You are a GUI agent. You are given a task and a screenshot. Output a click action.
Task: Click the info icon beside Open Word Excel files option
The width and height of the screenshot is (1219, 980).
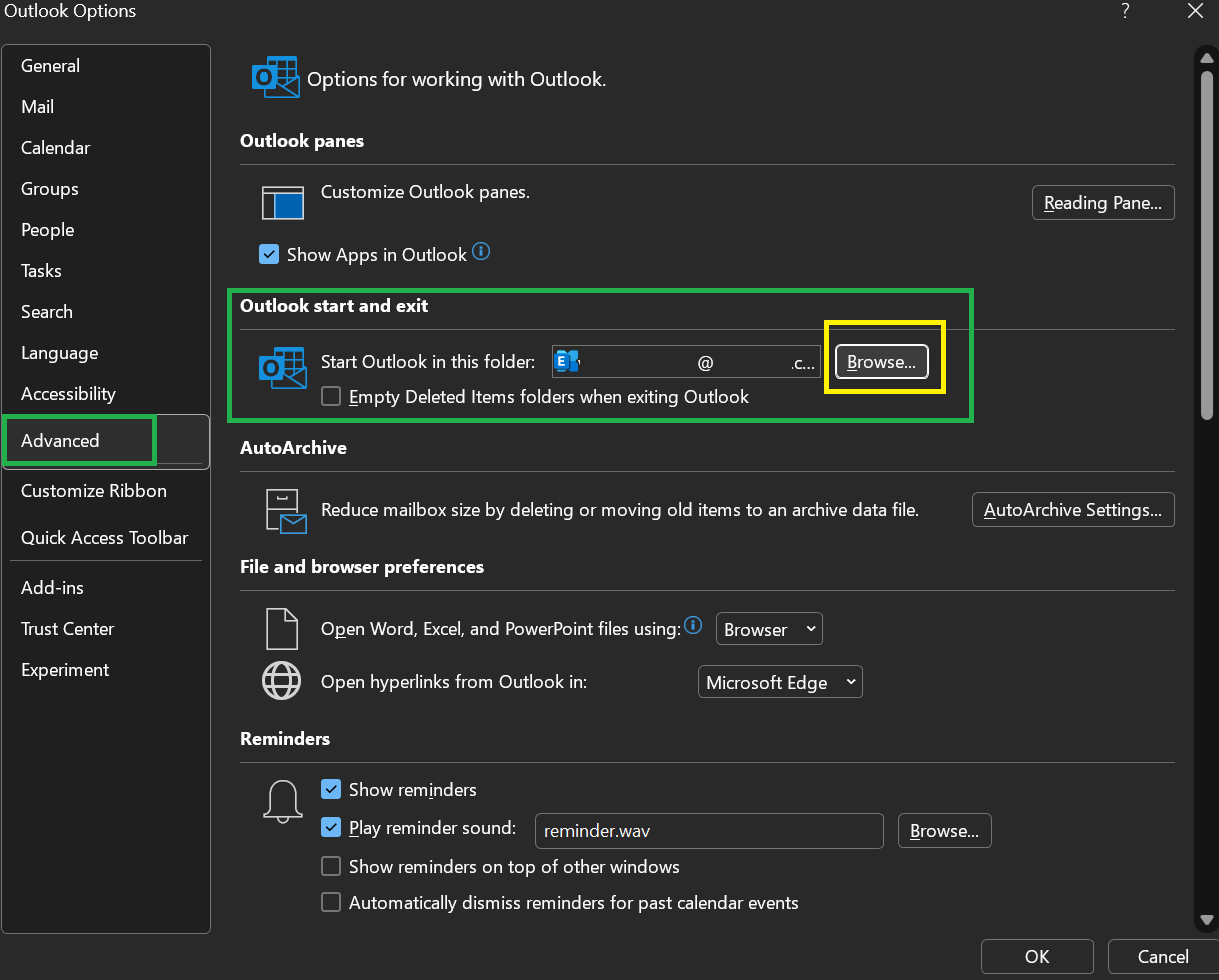coord(693,625)
